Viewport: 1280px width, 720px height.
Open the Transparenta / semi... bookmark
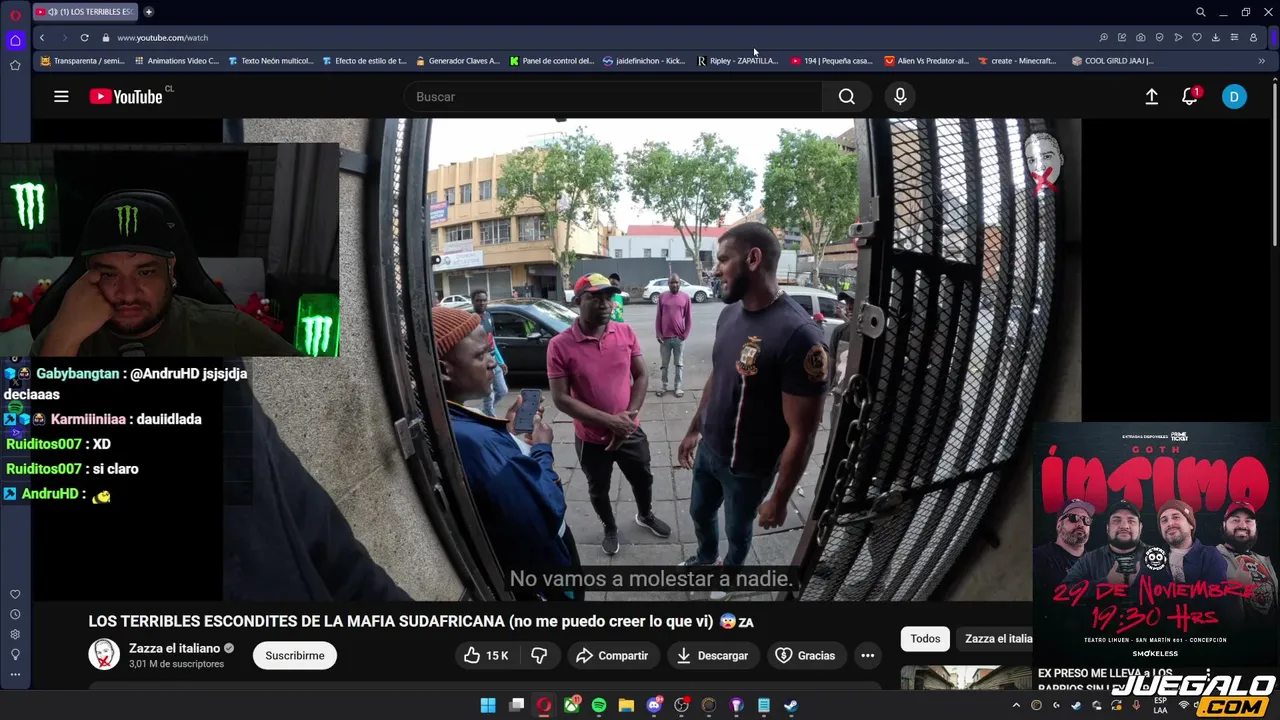(82, 61)
